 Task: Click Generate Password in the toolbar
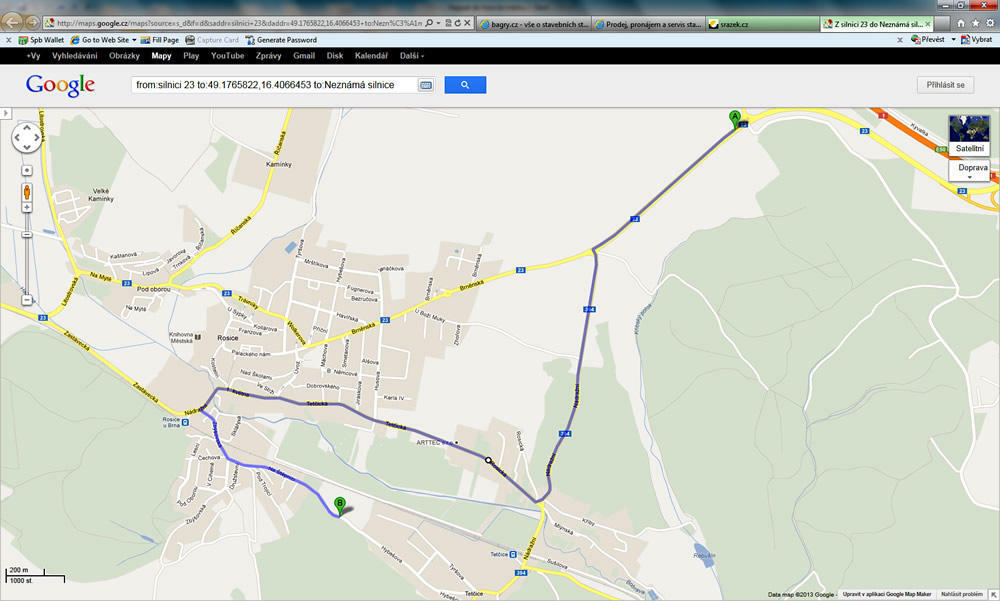pyautogui.click(x=281, y=40)
